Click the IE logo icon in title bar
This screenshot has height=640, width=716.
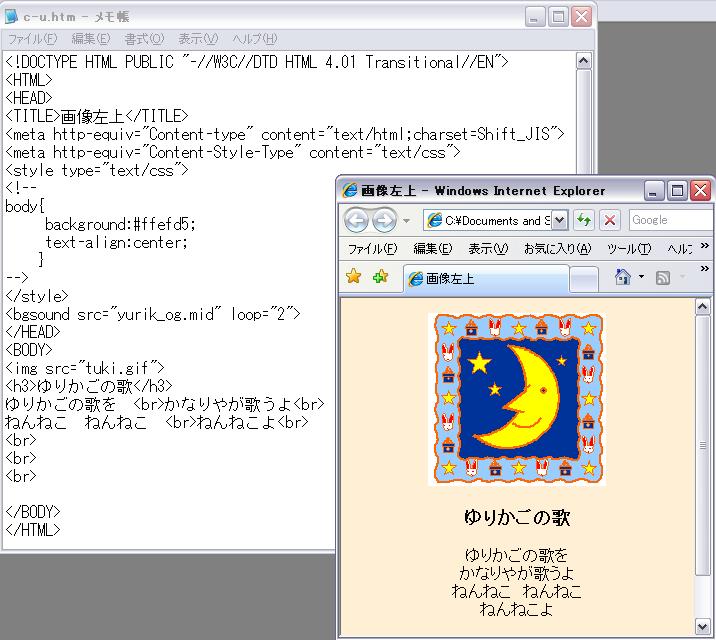(350, 190)
